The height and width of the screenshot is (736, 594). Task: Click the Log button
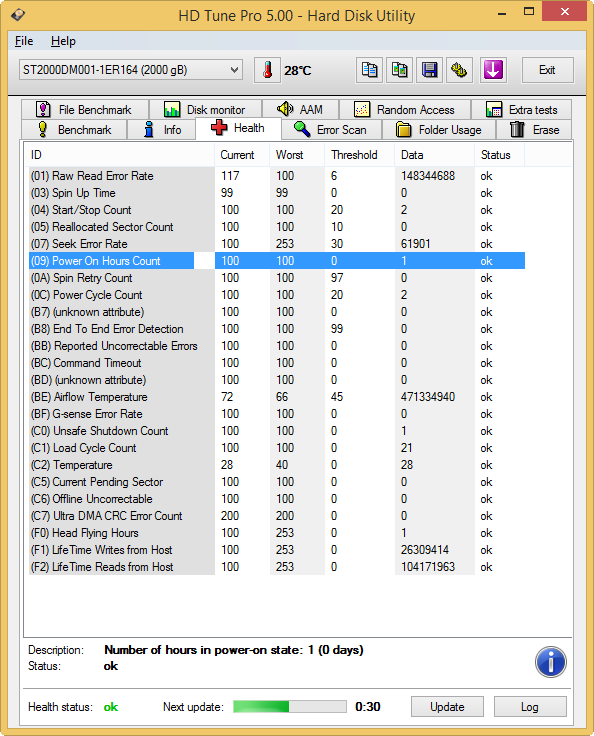[x=530, y=707]
